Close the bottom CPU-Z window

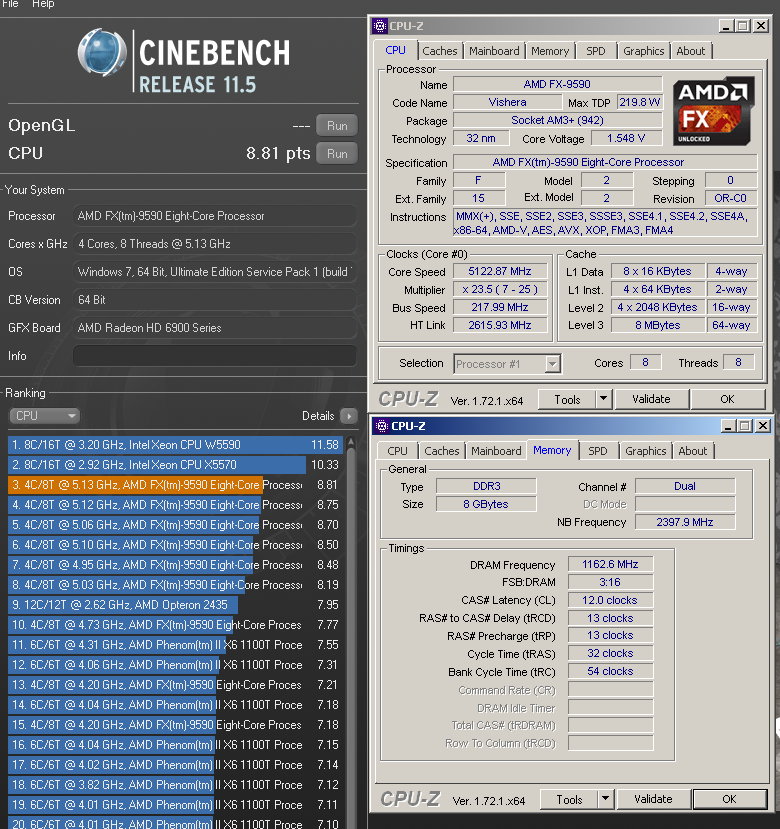pyautogui.click(x=763, y=426)
